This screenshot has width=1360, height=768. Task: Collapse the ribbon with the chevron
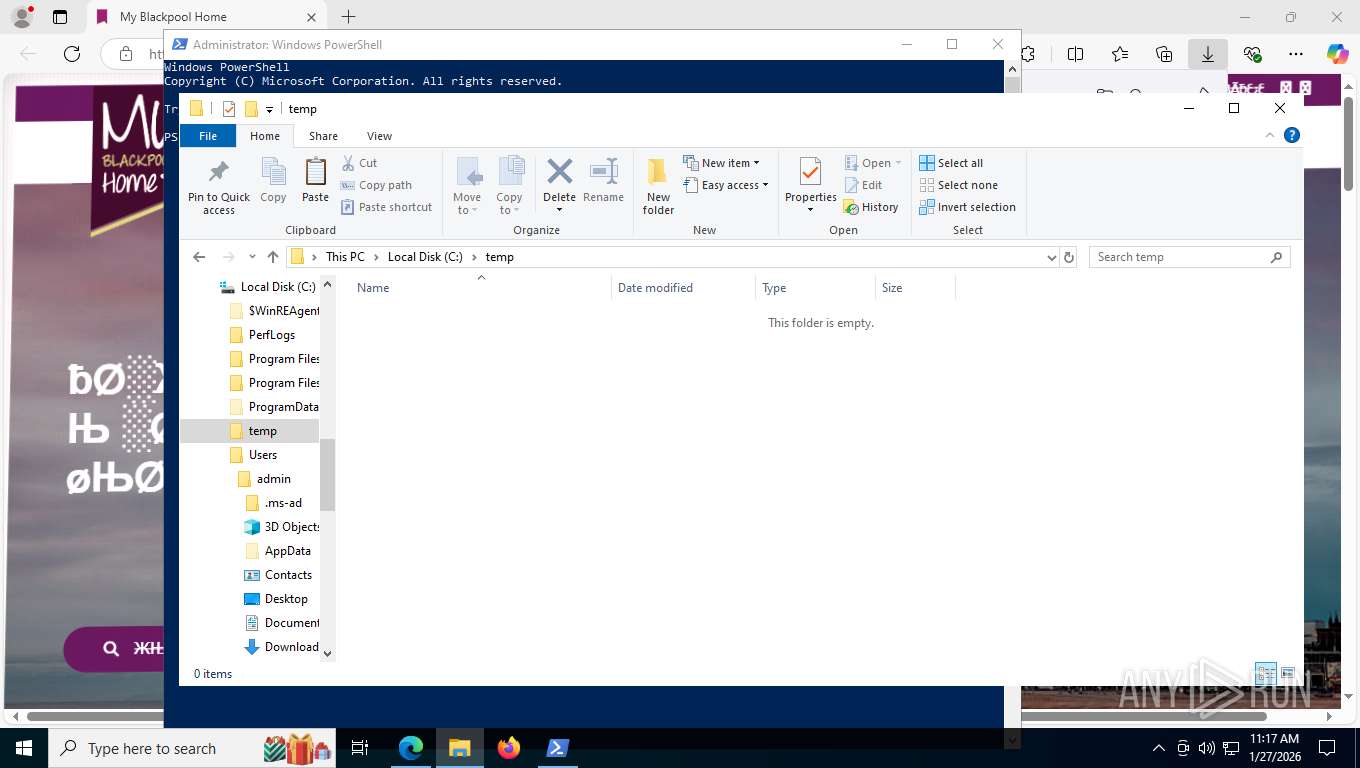click(1270, 136)
